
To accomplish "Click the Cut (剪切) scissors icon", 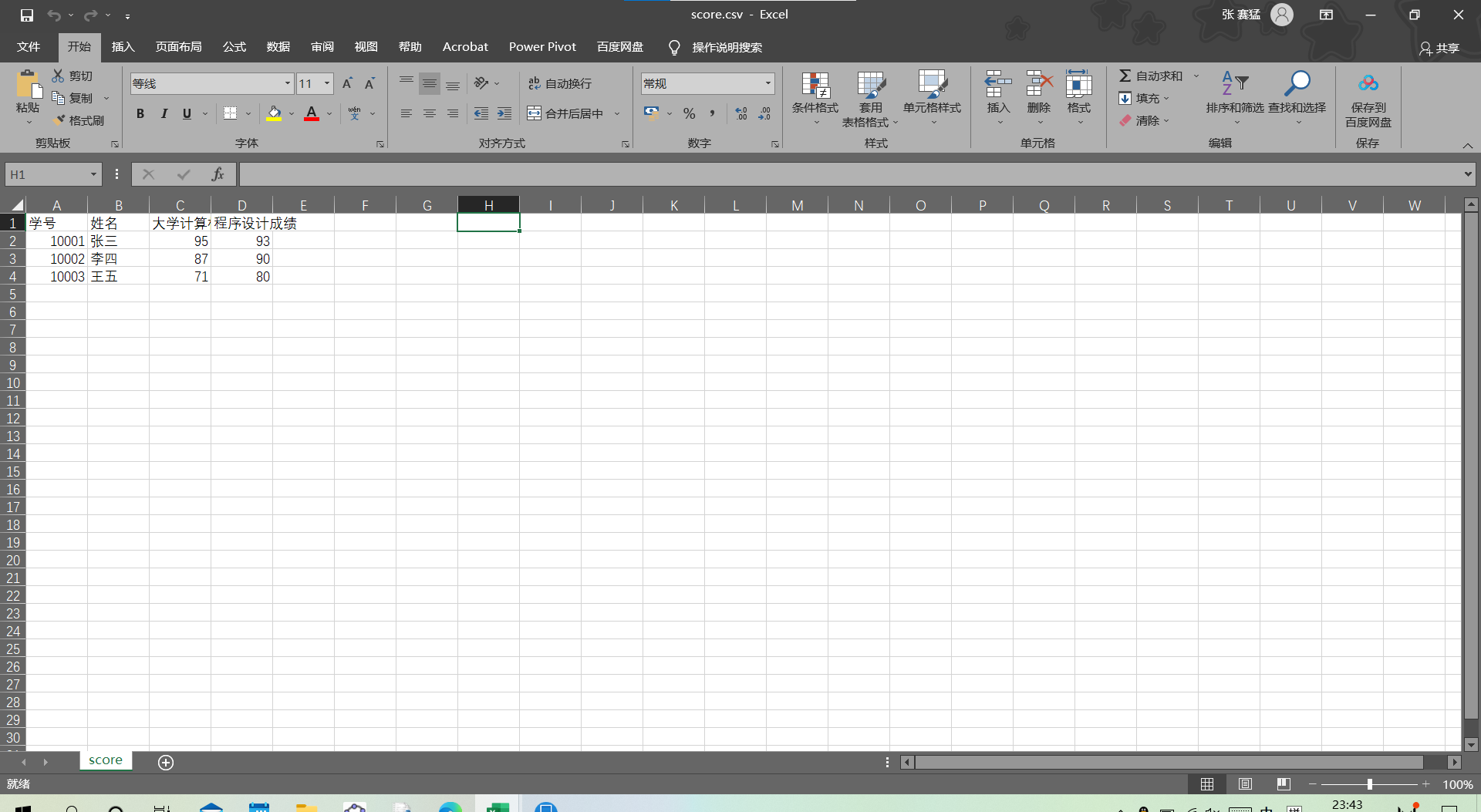I will click(x=58, y=76).
